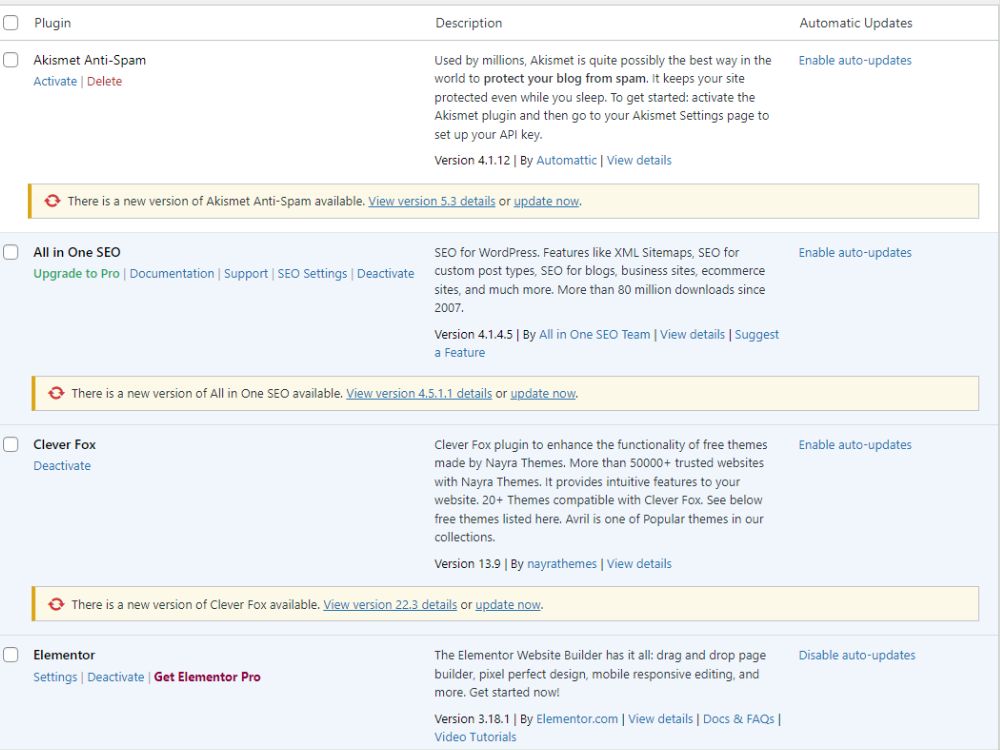Delete the Akismet Anti-Spam plugin
Viewport: 1000px width, 750px height.
(x=105, y=81)
